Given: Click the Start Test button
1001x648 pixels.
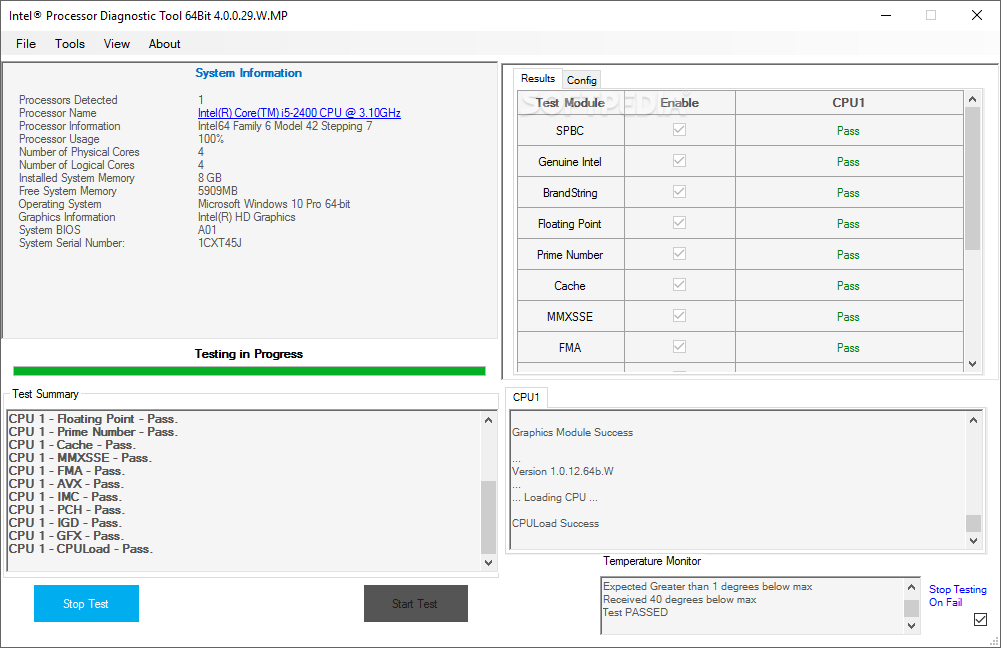Looking at the screenshot, I should (x=416, y=603).
